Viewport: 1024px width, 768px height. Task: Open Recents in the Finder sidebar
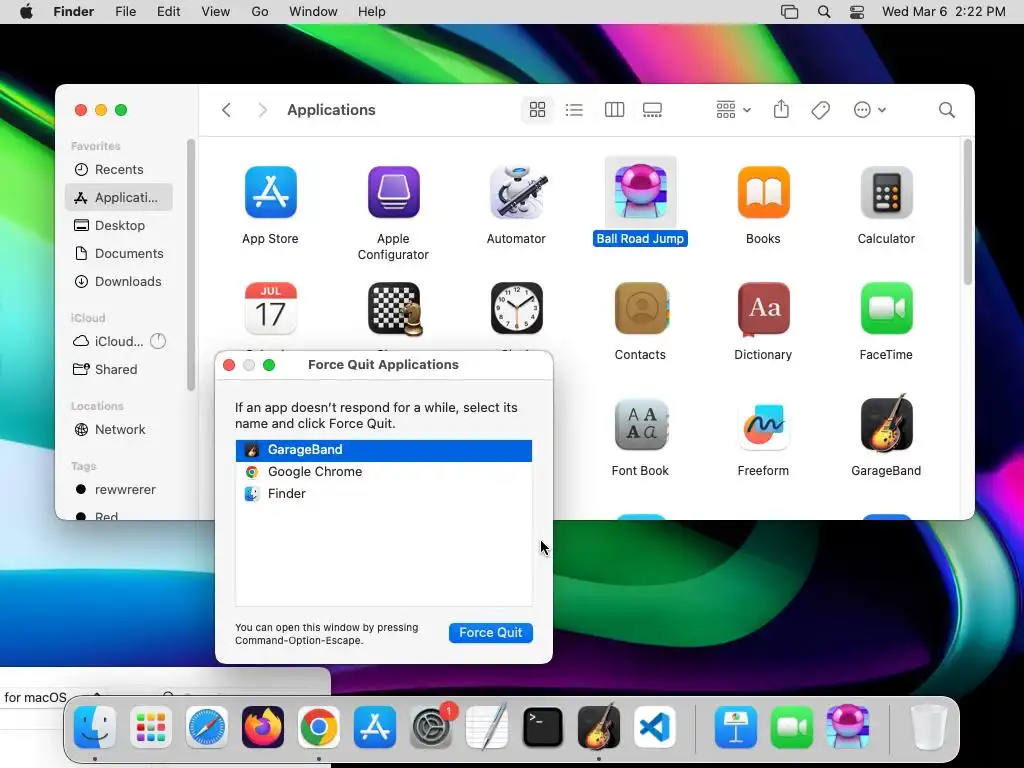(x=118, y=170)
